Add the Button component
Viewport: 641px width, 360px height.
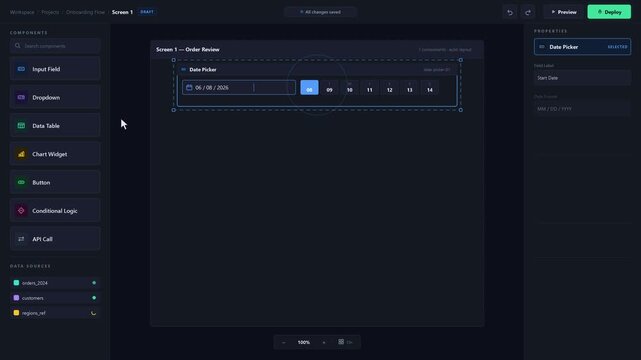click(x=55, y=182)
